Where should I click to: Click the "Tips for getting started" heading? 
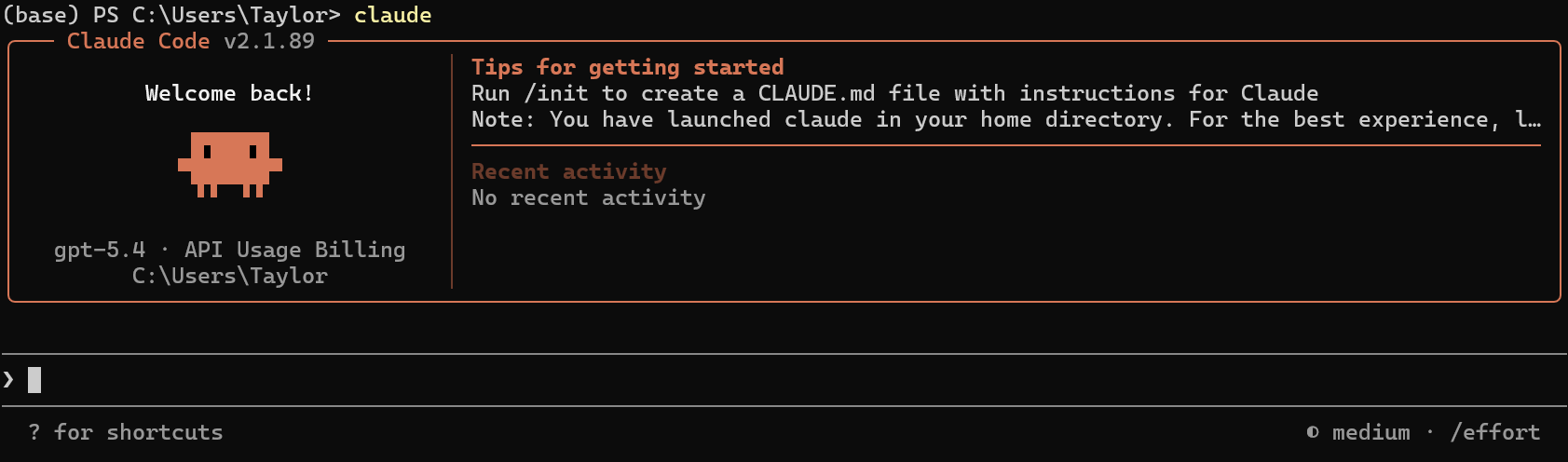tap(627, 67)
